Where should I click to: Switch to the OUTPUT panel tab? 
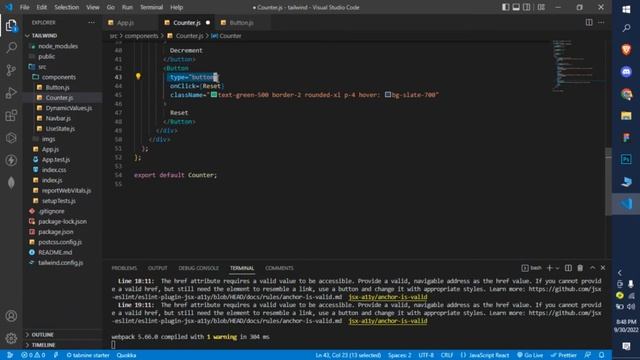tap(158, 268)
